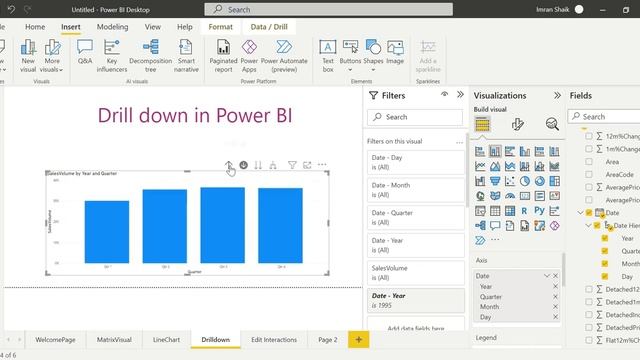Collapse the Visualizations pane double chevron

pyautogui.click(x=557, y=96)
